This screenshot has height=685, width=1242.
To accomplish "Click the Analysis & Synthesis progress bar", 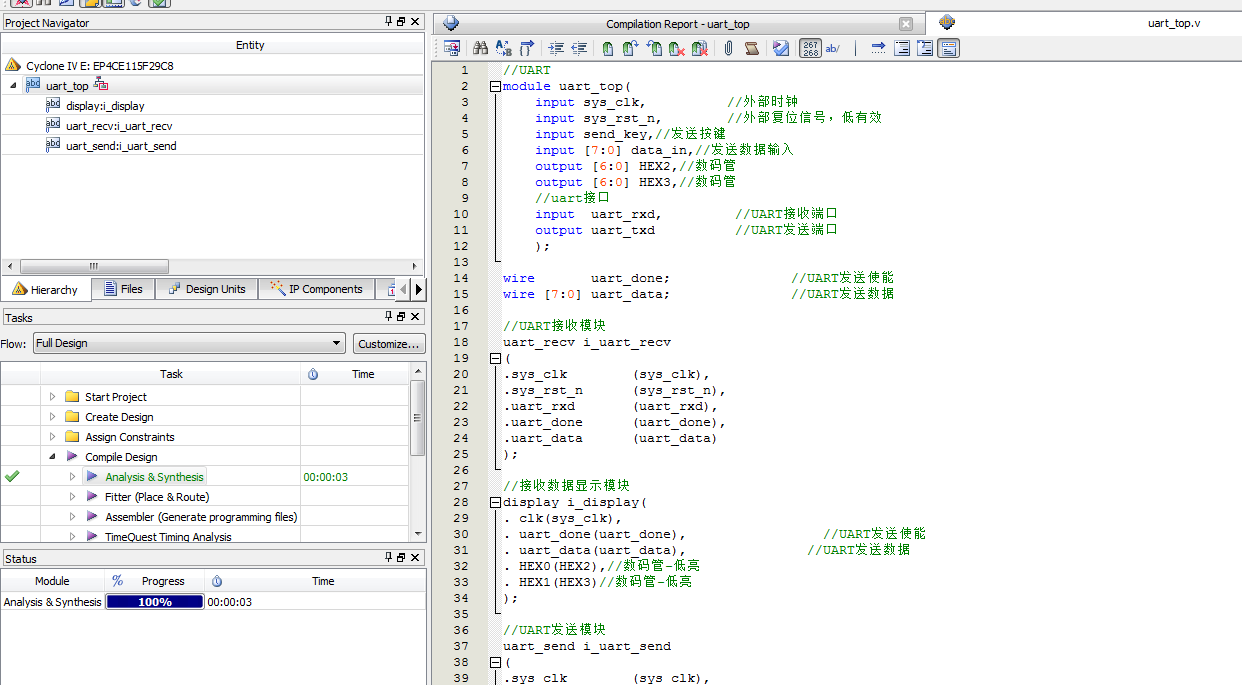I will pos(155,602).
